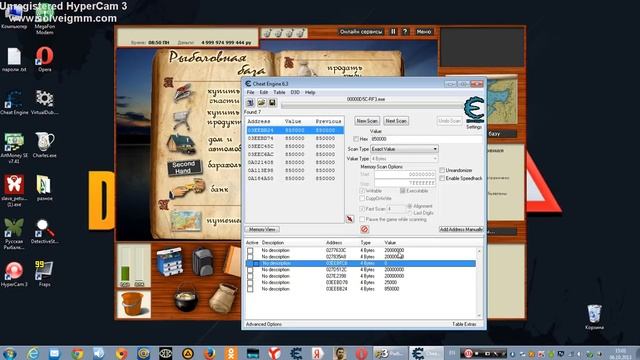Click the house and car icon in game
Image resolution: width=640 pixels, height=360 pixels.
tap(182, 144)
